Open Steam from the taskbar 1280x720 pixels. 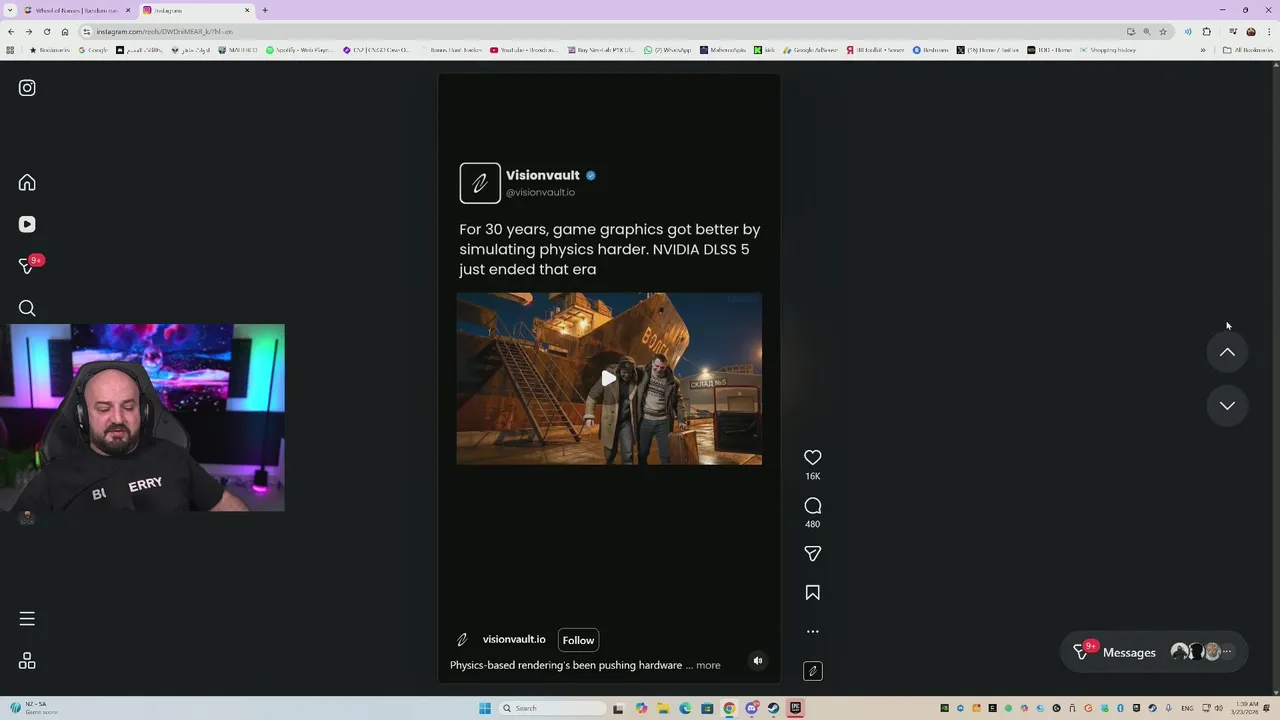(x=773, y=708)
